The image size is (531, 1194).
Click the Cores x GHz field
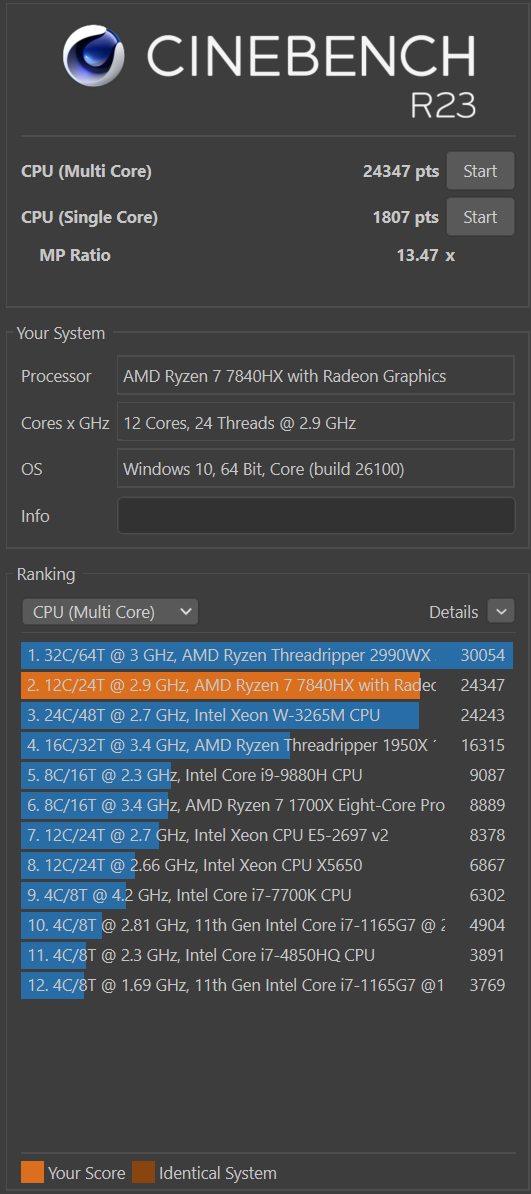[316, 423]
